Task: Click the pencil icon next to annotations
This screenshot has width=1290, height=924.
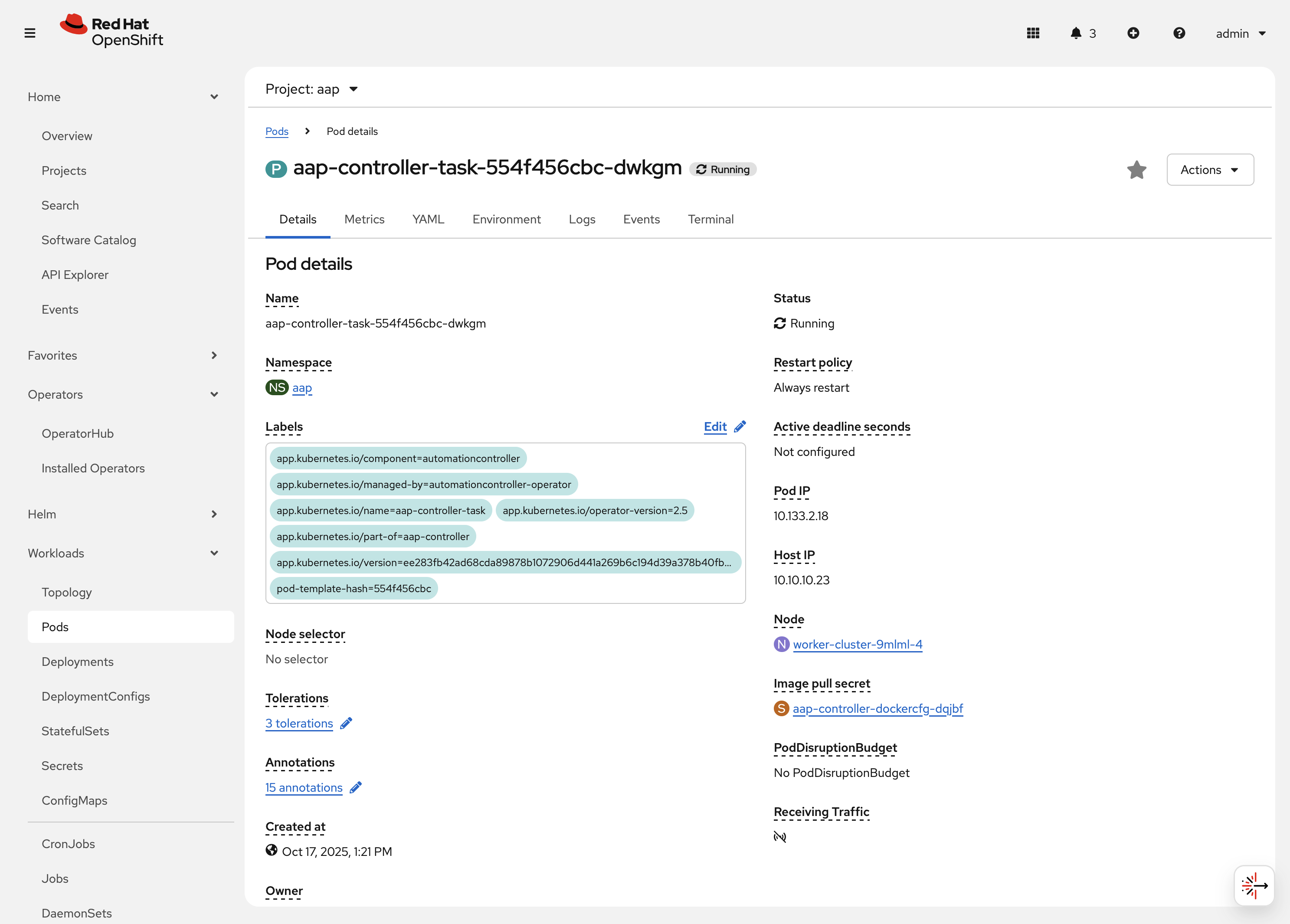Action: coord(356,787)
